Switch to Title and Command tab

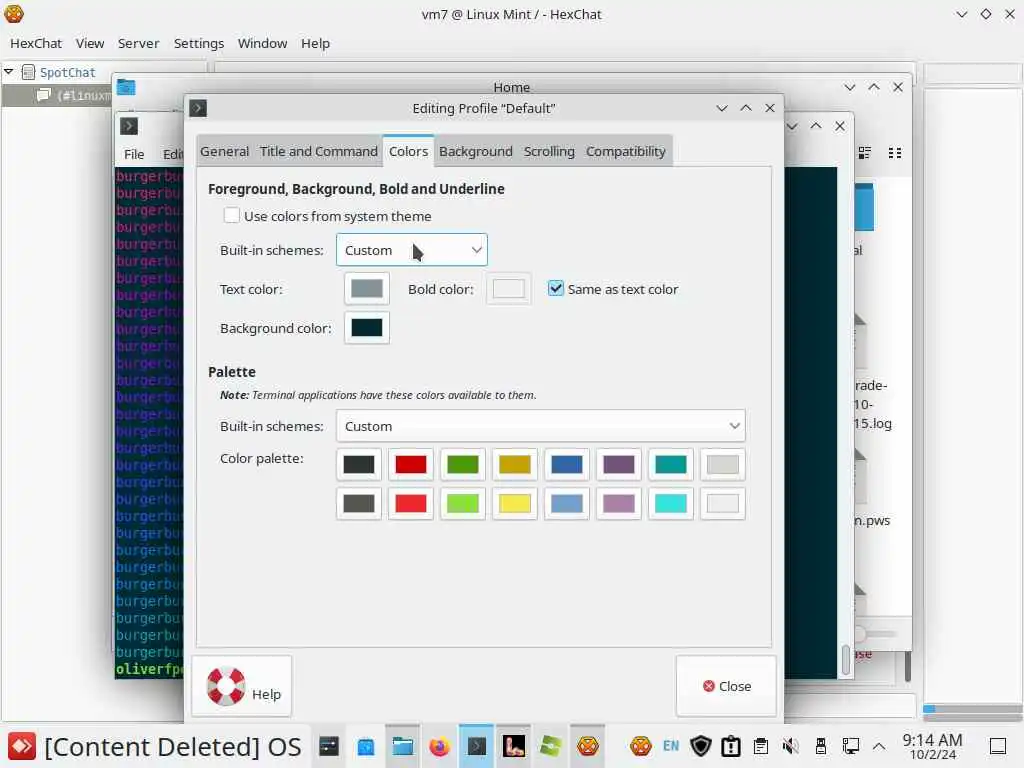319,151
